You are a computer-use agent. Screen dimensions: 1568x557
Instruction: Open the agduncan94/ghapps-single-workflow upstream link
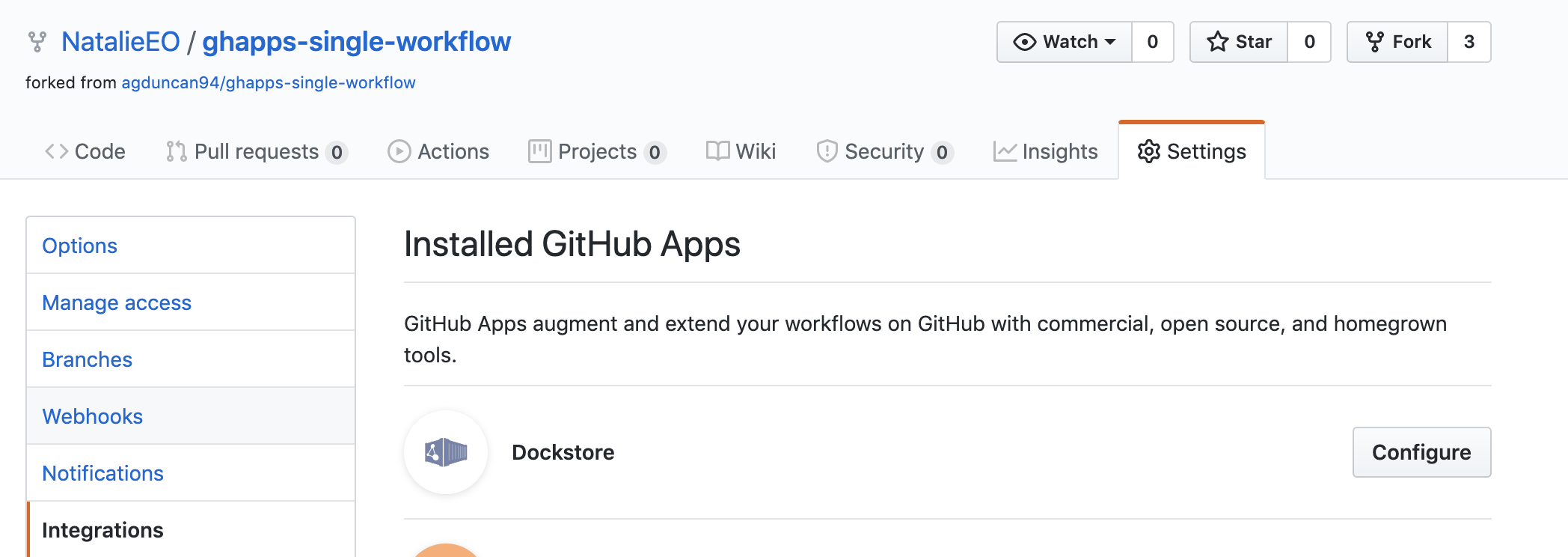pos(269,82)
